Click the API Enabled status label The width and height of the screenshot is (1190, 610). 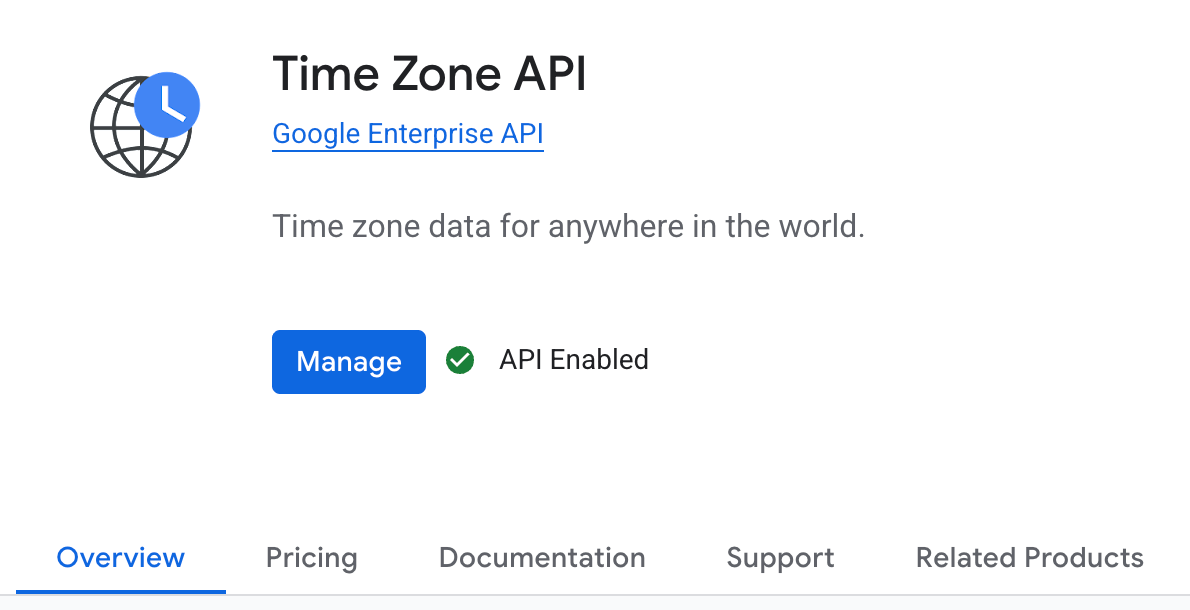click(573, 360)
